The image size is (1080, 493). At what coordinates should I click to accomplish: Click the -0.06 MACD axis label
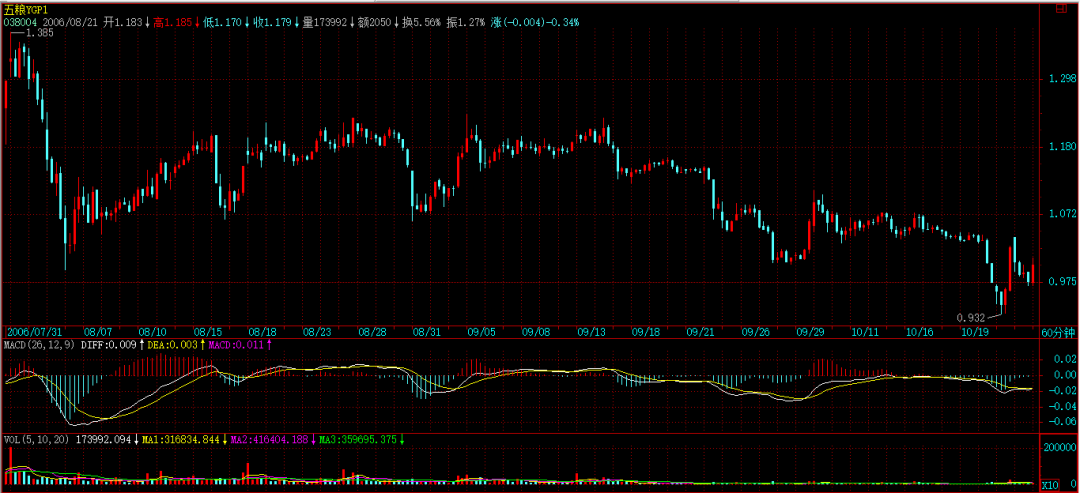tap(1061, 421)
